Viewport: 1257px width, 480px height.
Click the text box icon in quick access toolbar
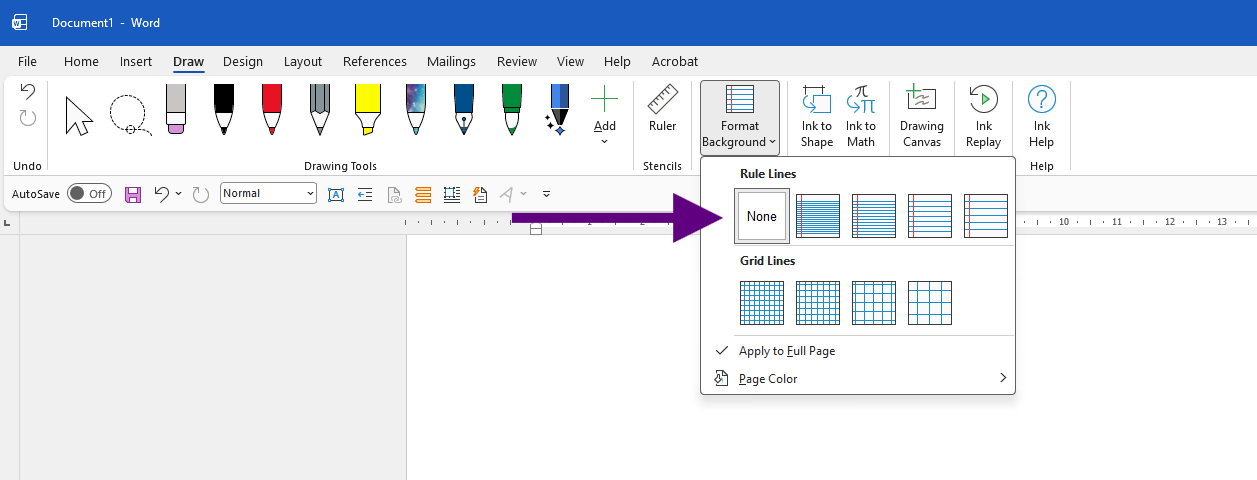point(336,194)
